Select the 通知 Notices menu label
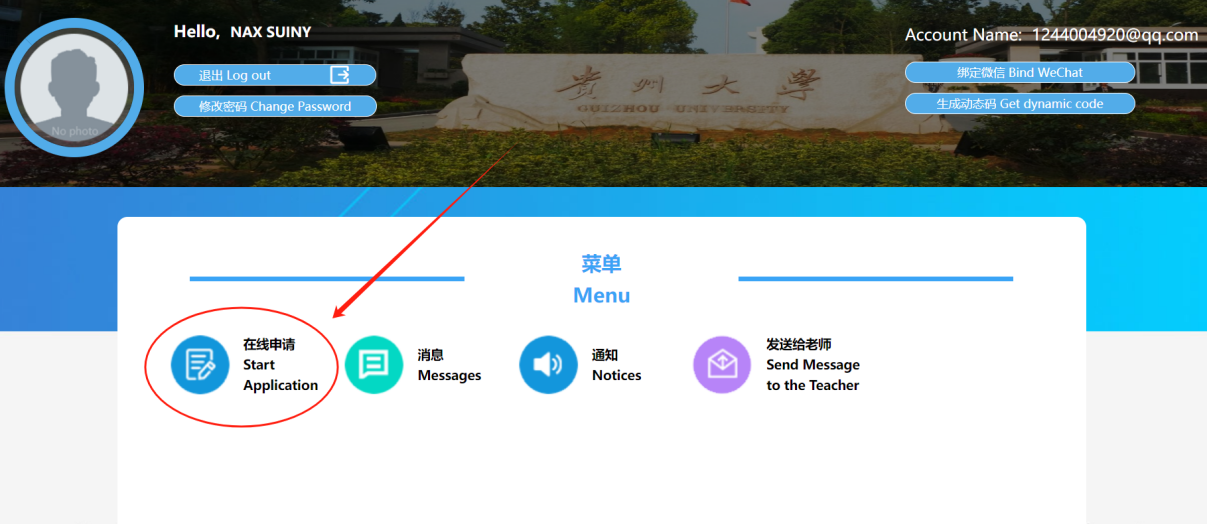 [616, 365]
